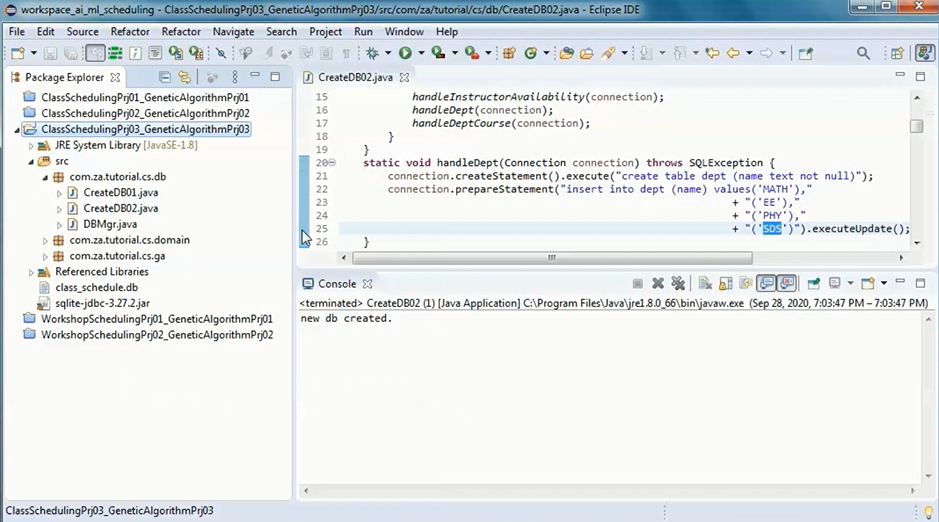The width and height of the screenshot is (939, 522).
Task: Select the Java perspective icon
Action: point(924,53)
